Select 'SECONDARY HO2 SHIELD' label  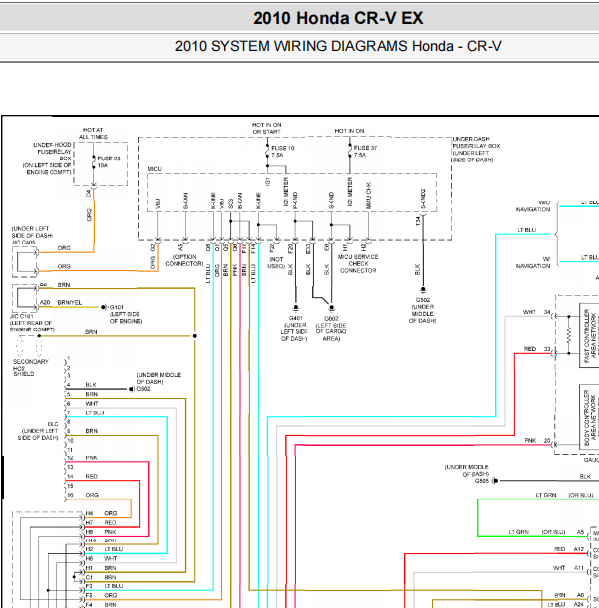tap(31, 368)
